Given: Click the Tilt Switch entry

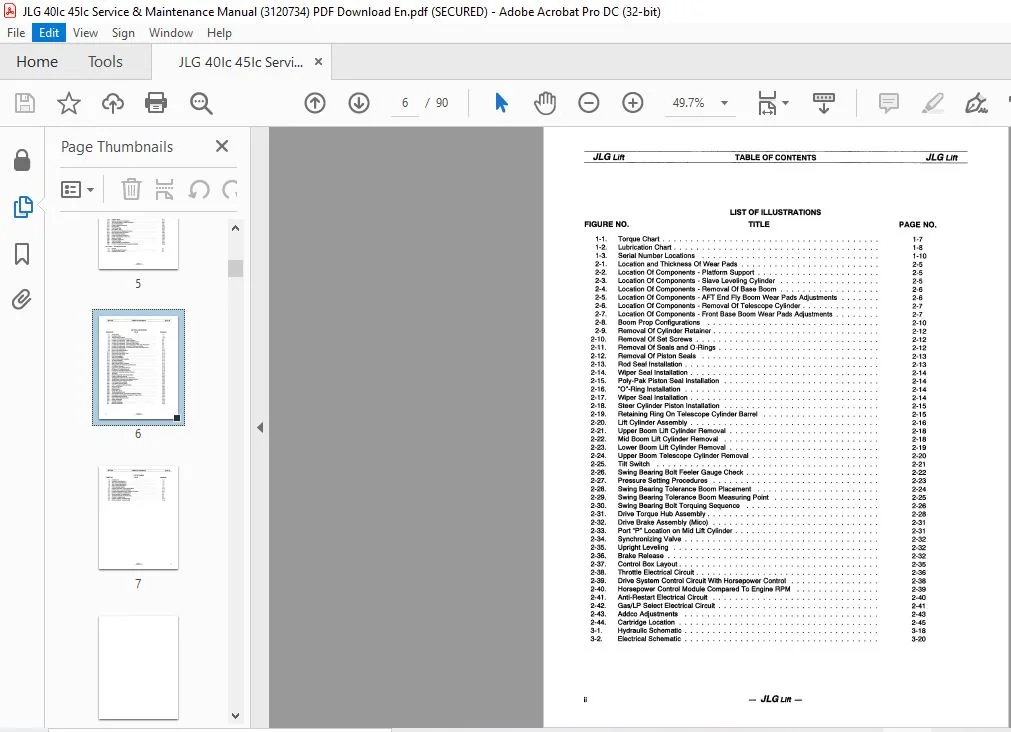Looking at the screenshot, I should (633, 464).
